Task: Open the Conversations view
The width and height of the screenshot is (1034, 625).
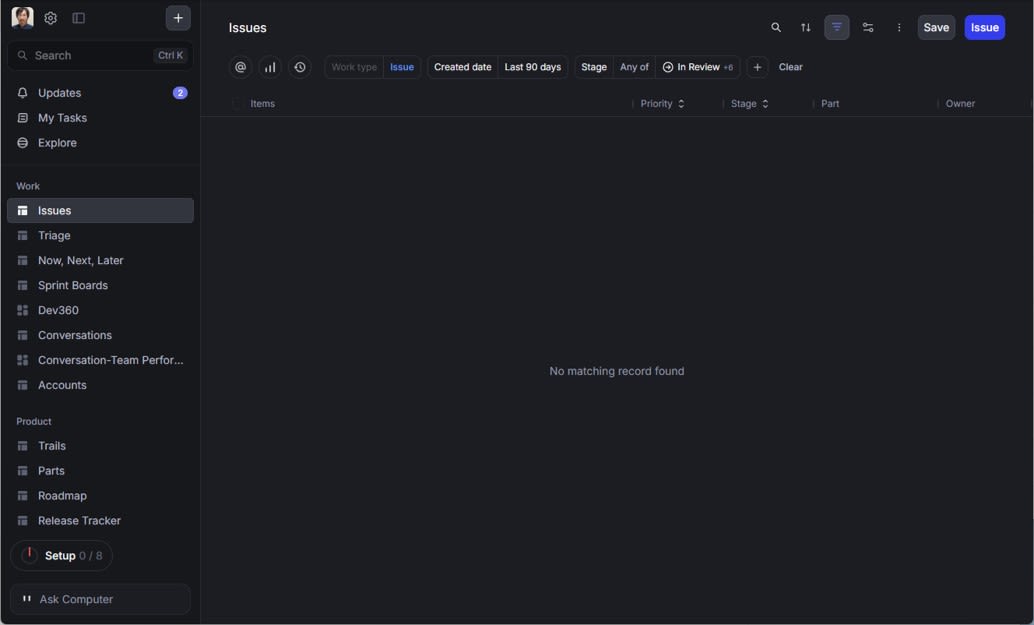Action: [x=100, y=336]
